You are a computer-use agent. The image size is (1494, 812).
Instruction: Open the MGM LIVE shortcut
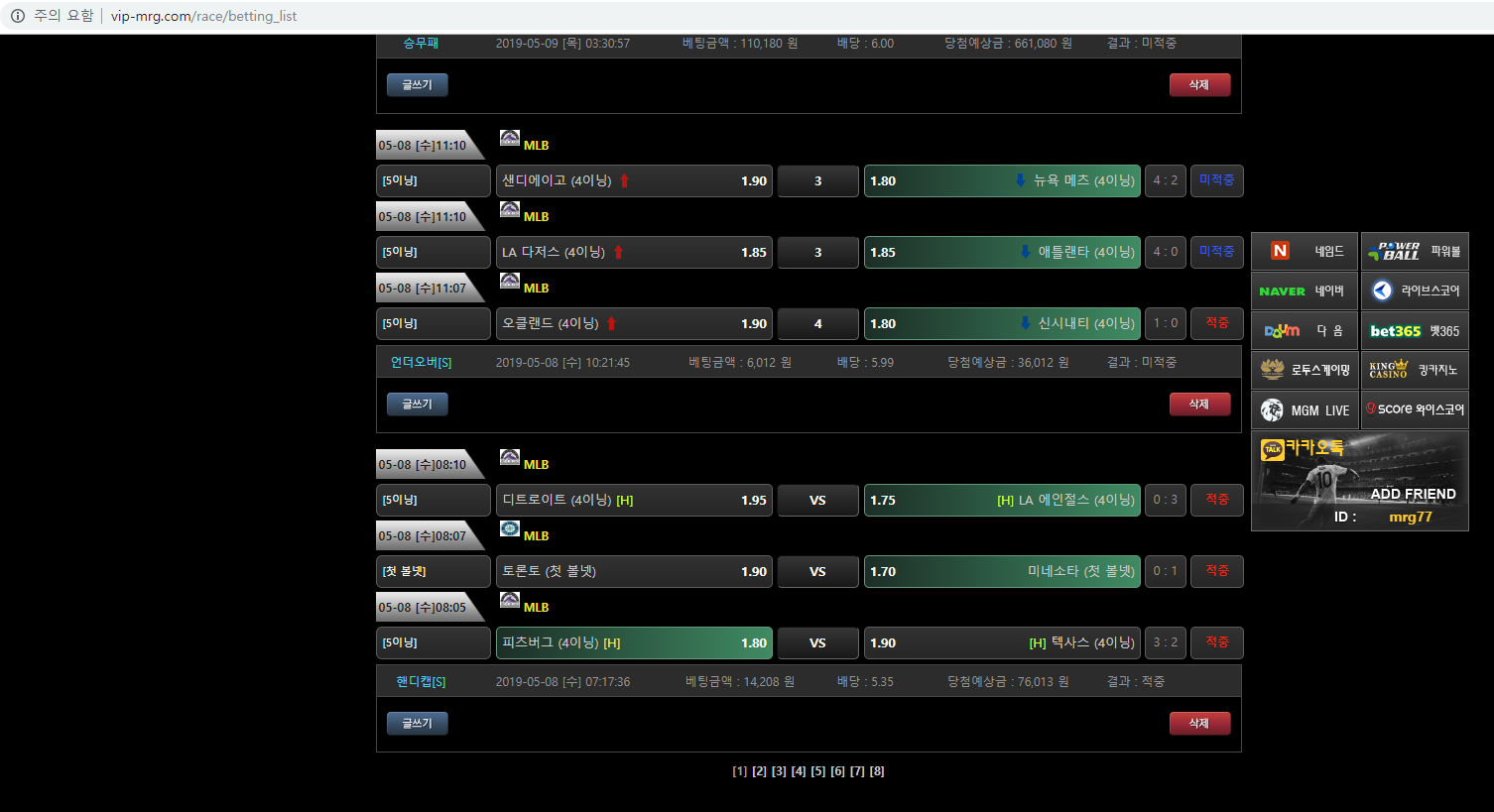click(x=1304, y=409)
